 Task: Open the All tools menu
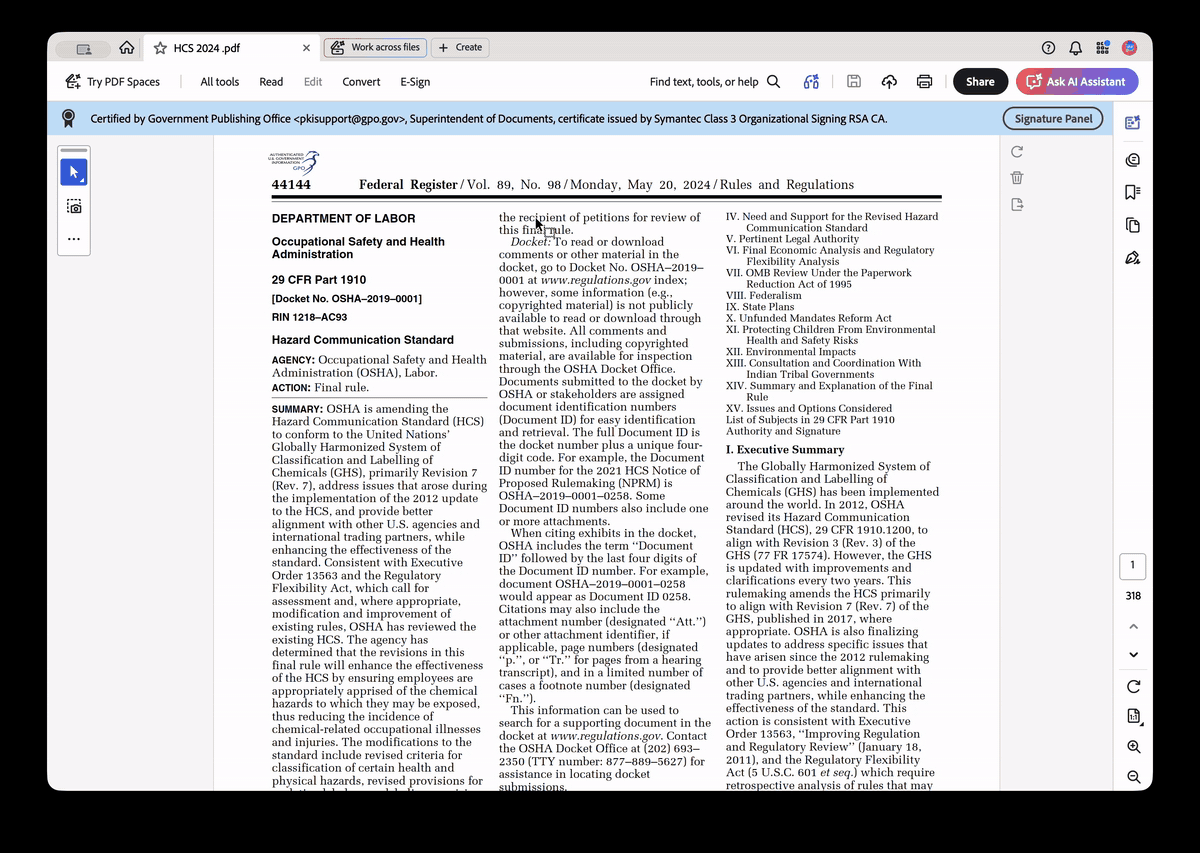pos(219,82)
